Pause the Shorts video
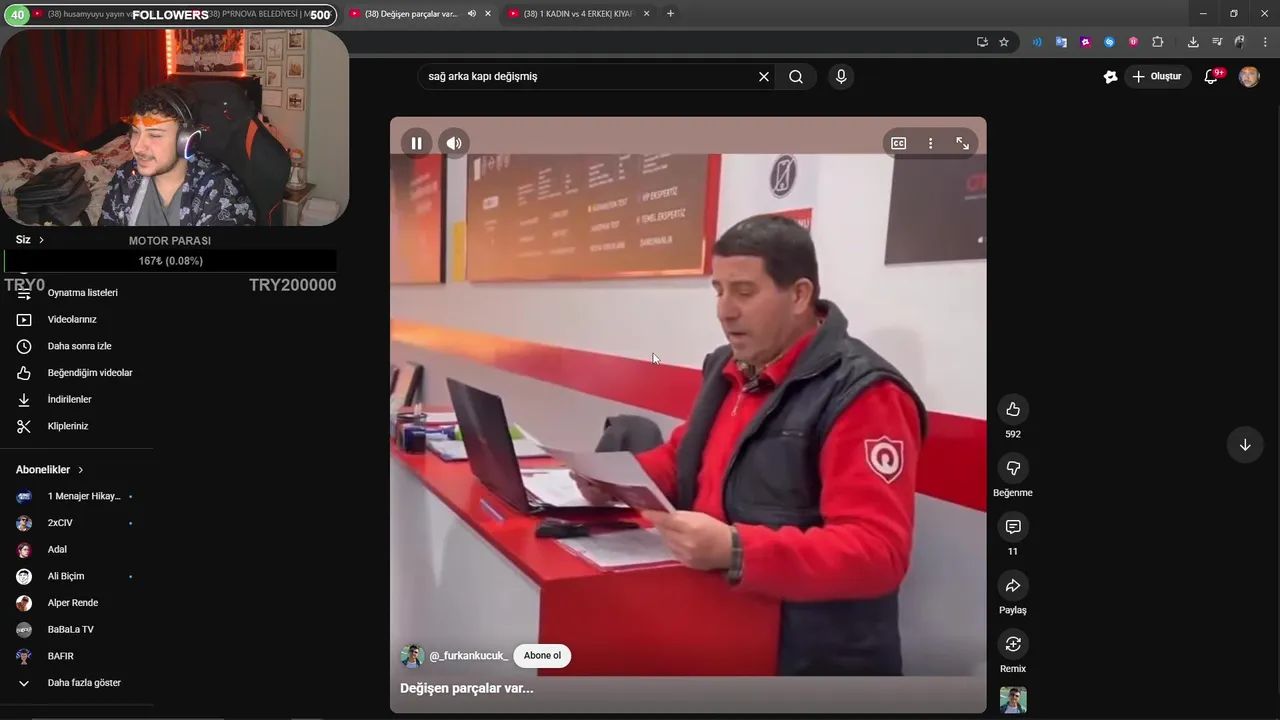1280x720 pixels. (x=416, y=143)
